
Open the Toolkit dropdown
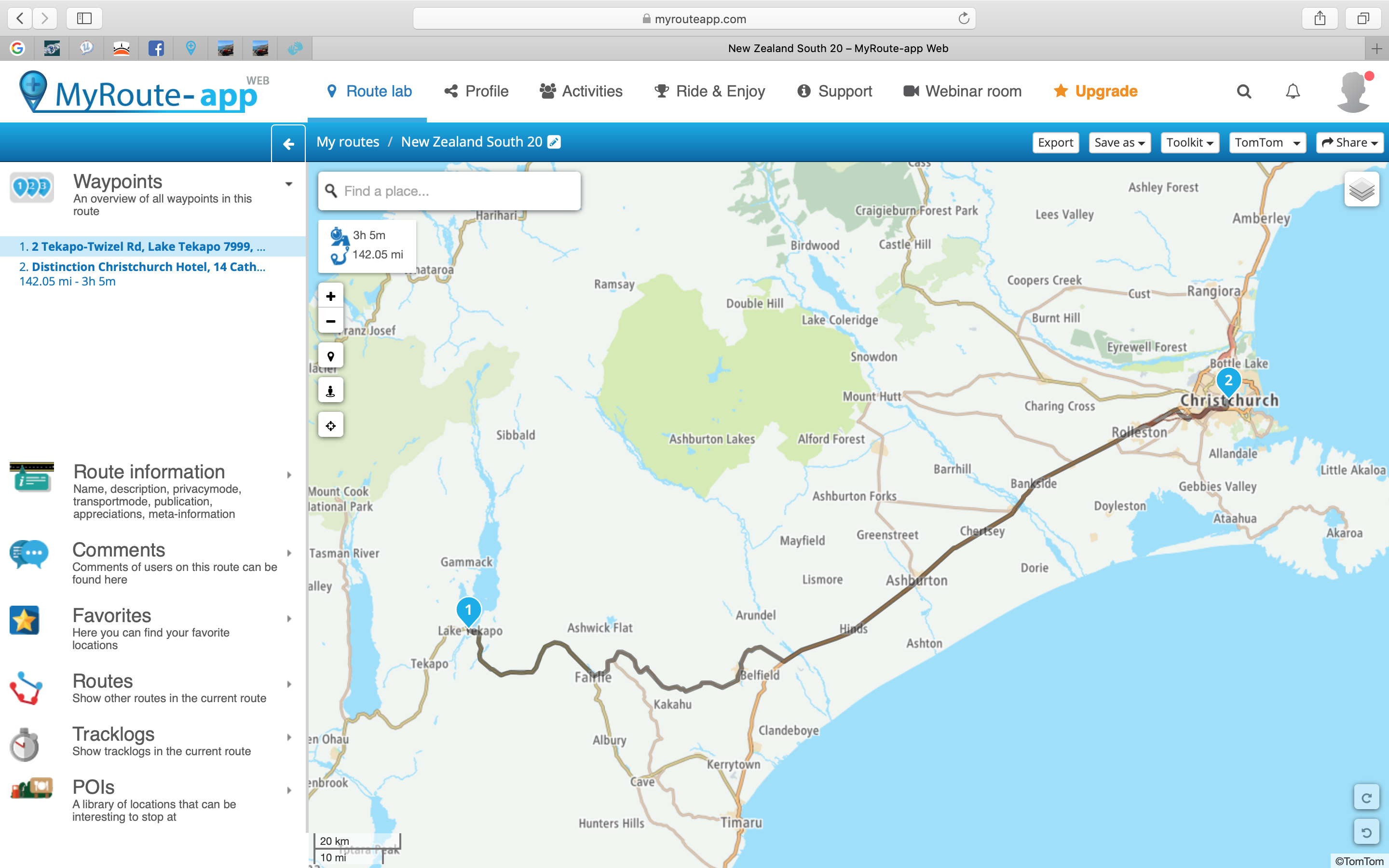tap(1189, 142)
